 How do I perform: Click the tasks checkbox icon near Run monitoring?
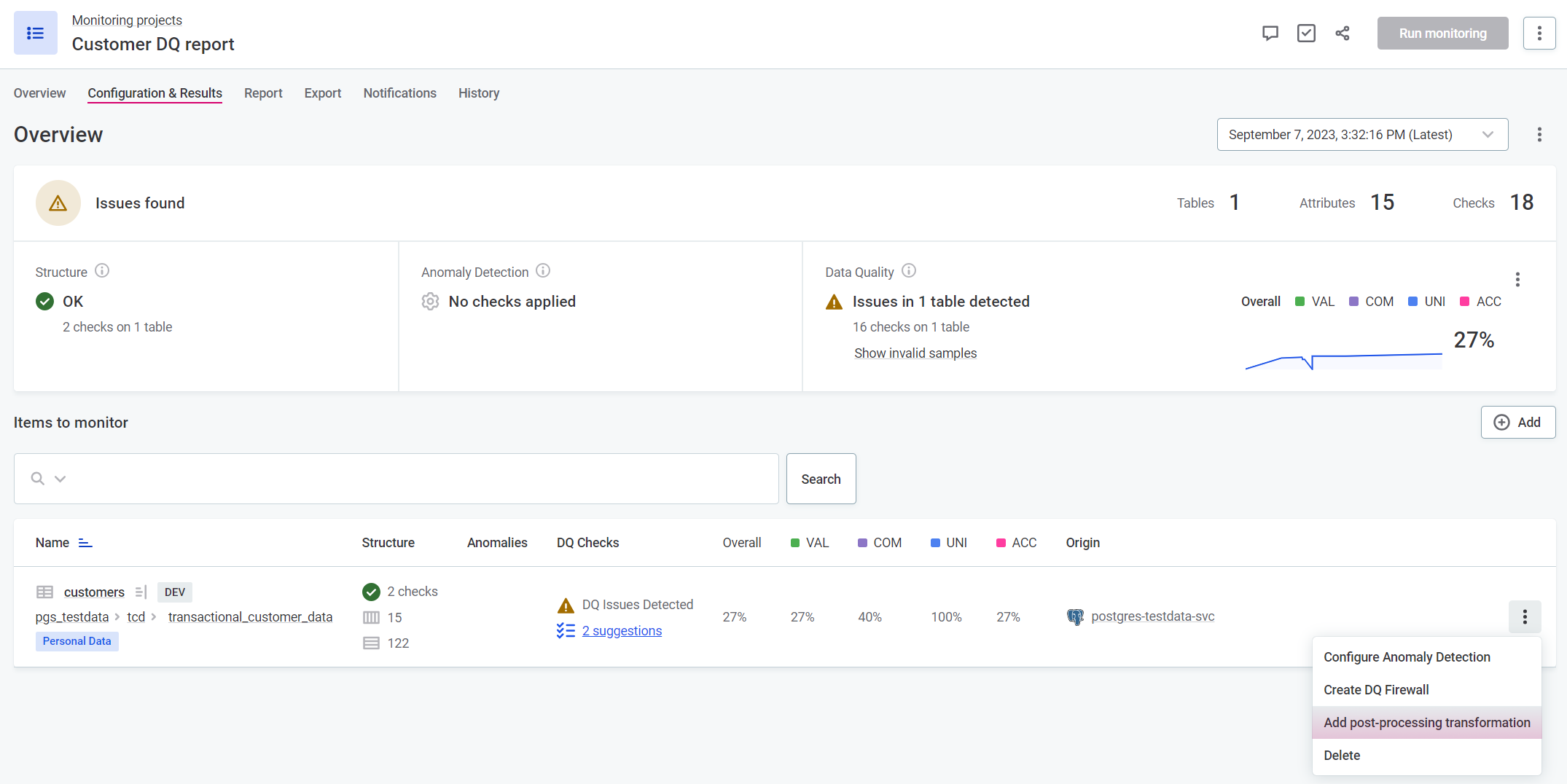coord(1306,33)
